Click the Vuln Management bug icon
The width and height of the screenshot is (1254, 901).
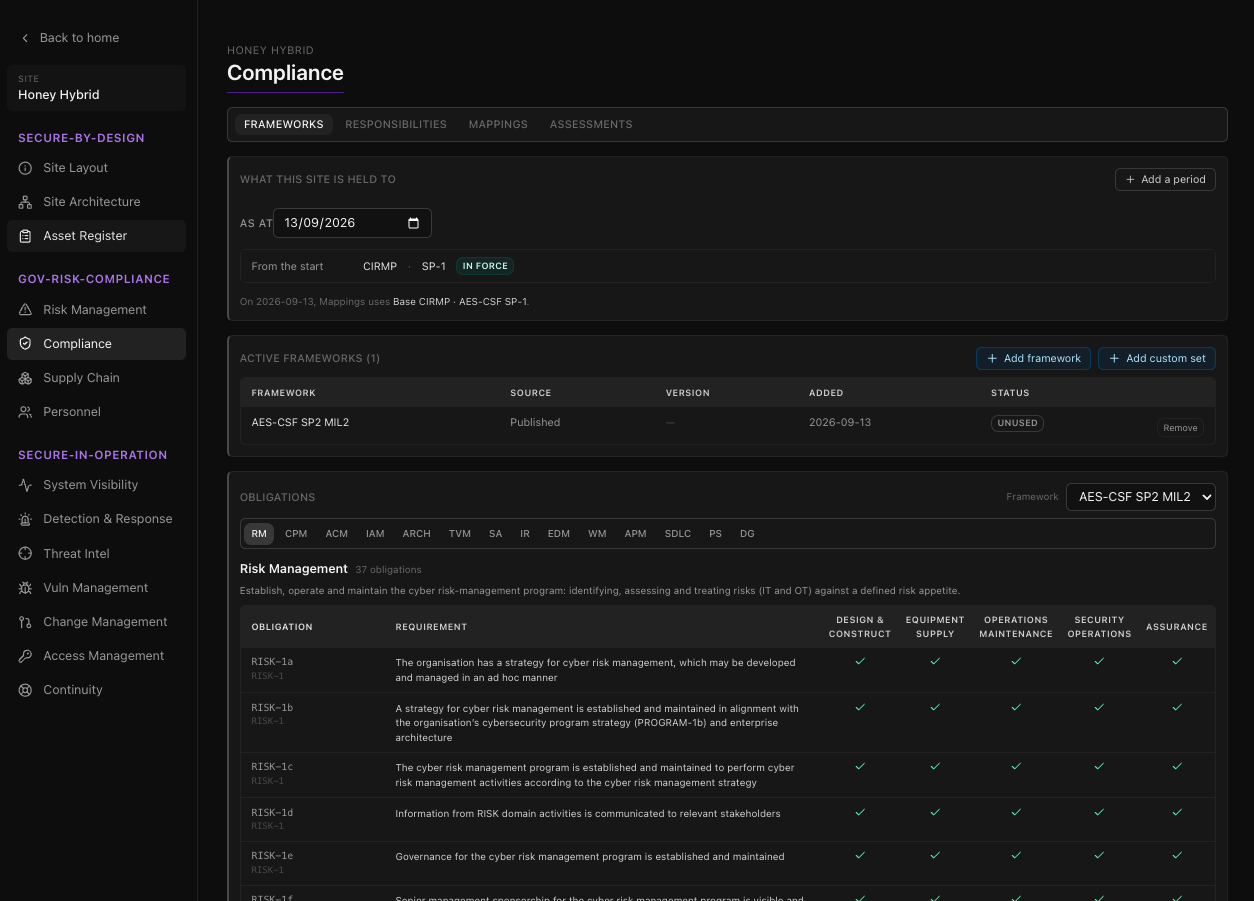[25, 588]
